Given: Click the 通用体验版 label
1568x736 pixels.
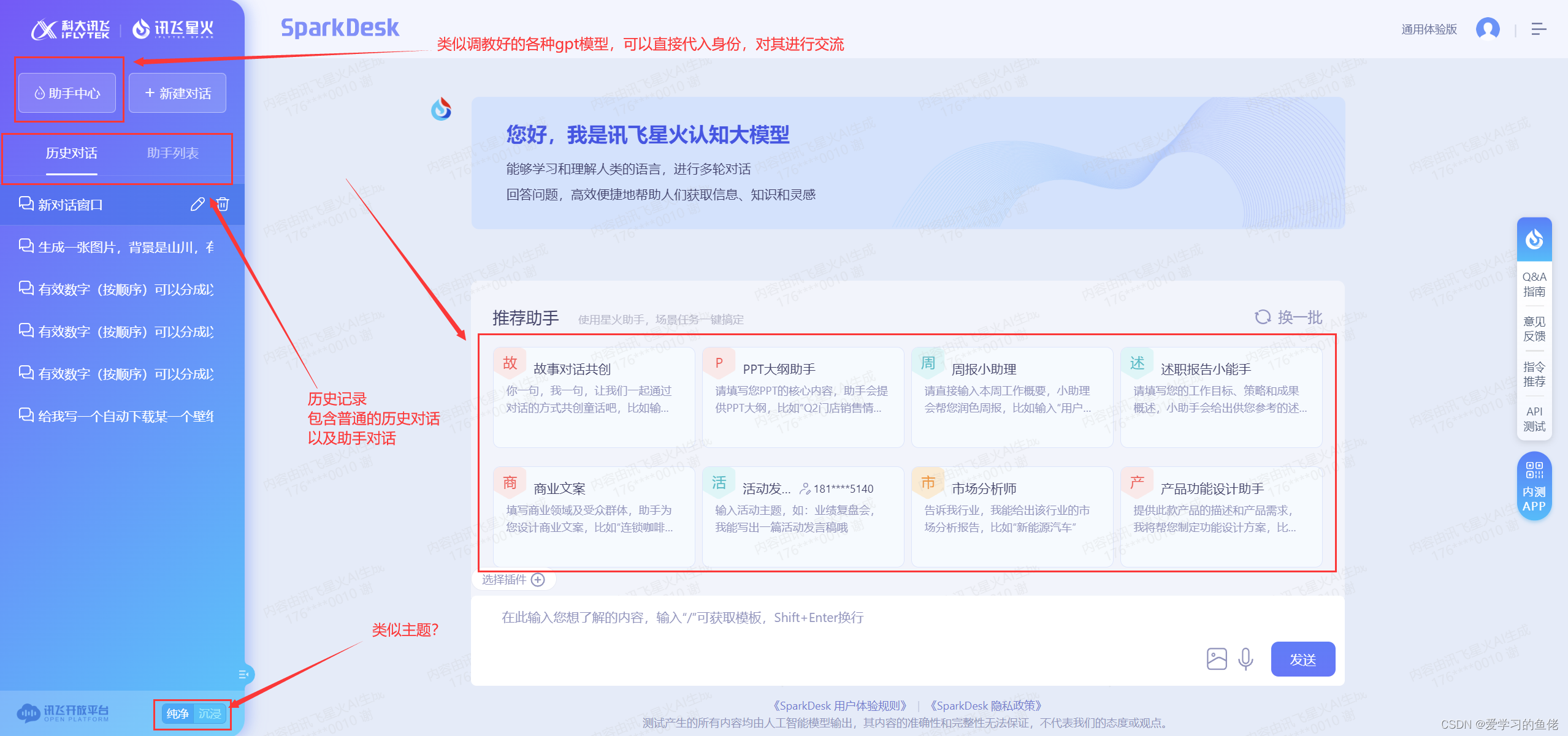Looking at the screenshot, I should click(x=1429, y=29).
